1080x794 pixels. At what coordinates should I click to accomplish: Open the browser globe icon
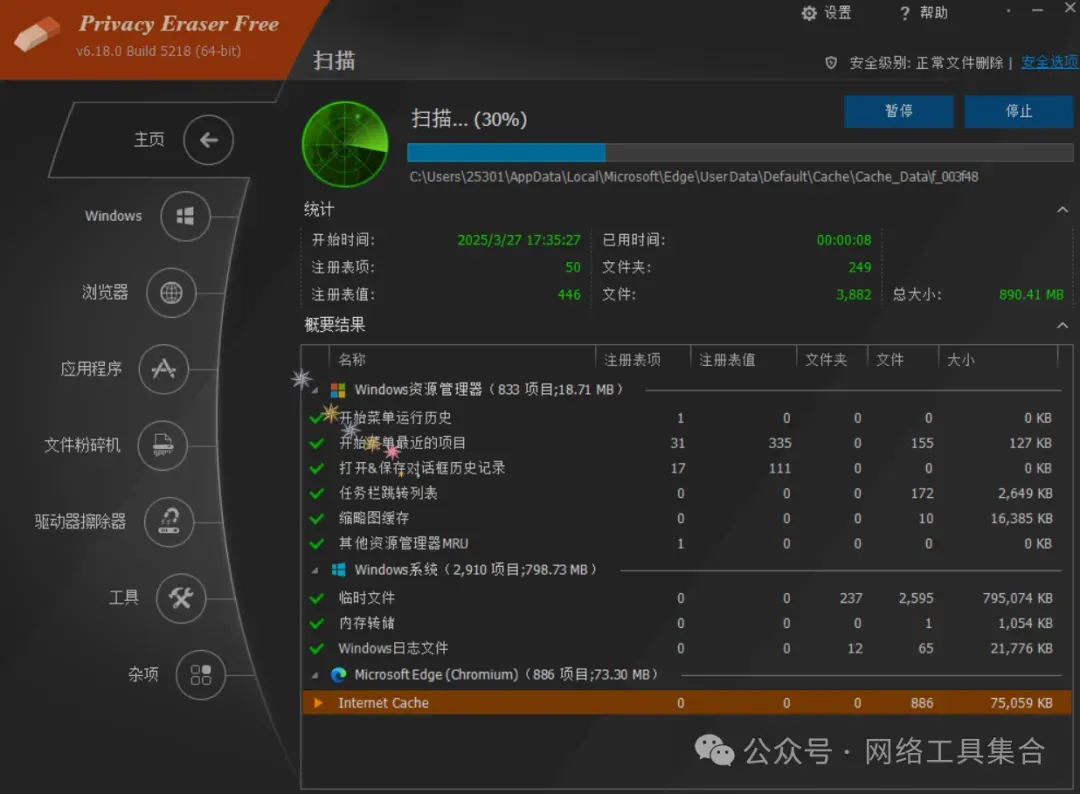pyautogui.click(x=171, y=293)
